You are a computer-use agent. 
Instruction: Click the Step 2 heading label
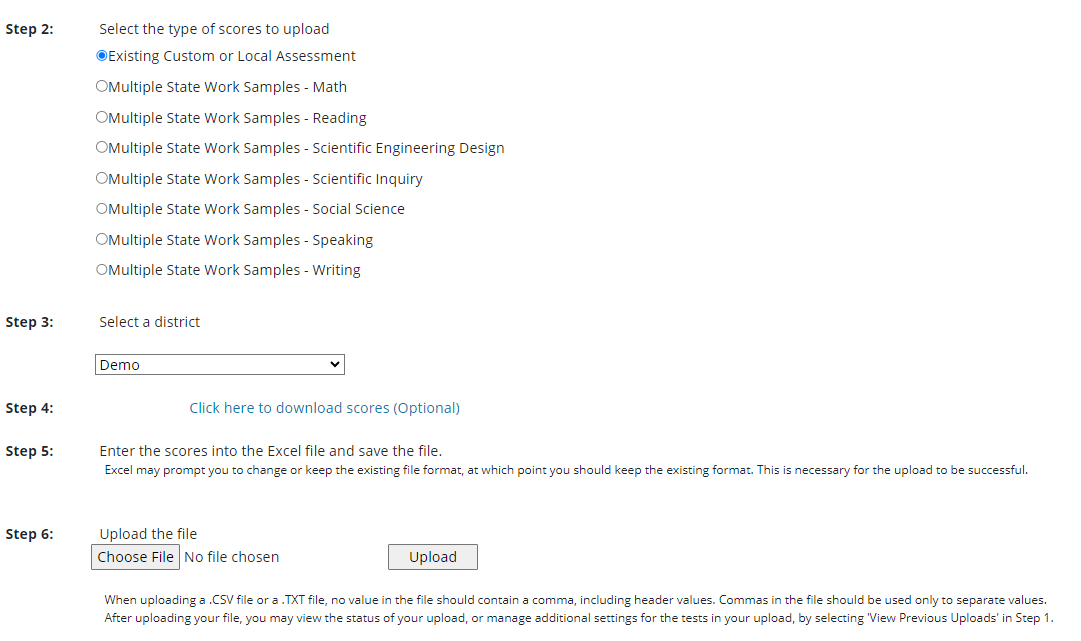30,29
